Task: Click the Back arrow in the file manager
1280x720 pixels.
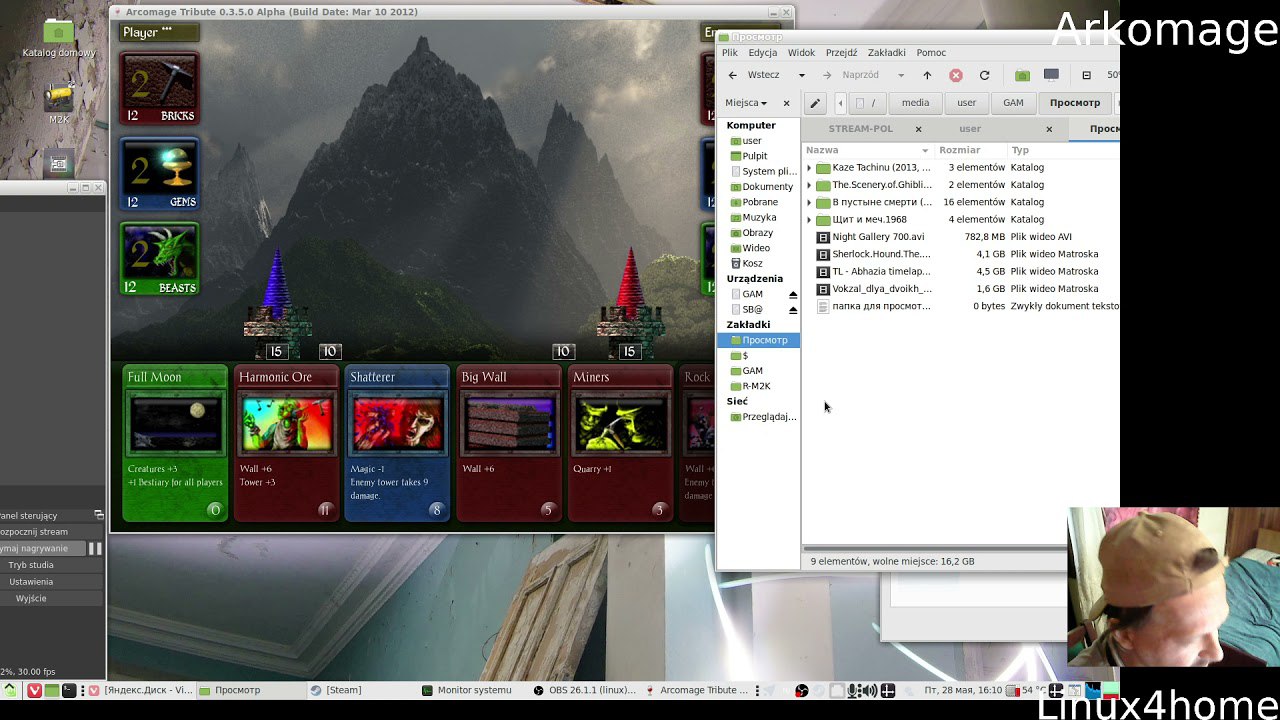Action: click(733, 75)
